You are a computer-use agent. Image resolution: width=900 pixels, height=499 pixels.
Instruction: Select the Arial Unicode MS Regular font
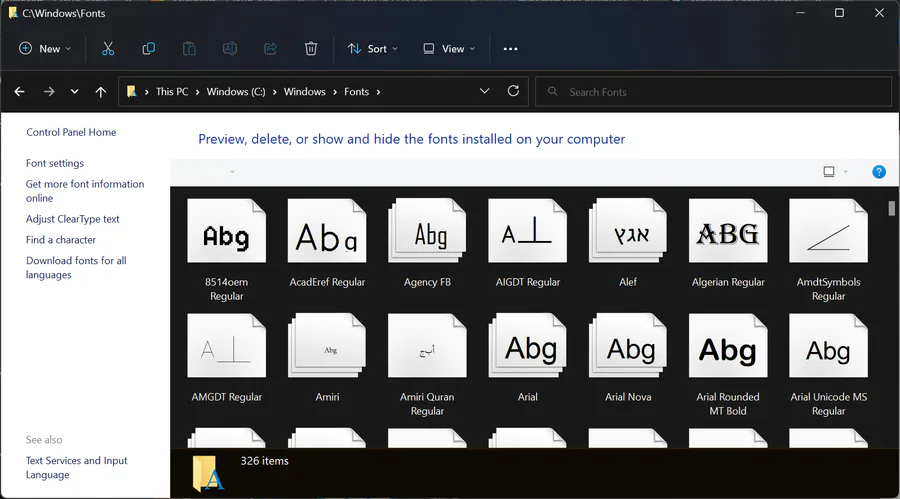pos(828,365)
